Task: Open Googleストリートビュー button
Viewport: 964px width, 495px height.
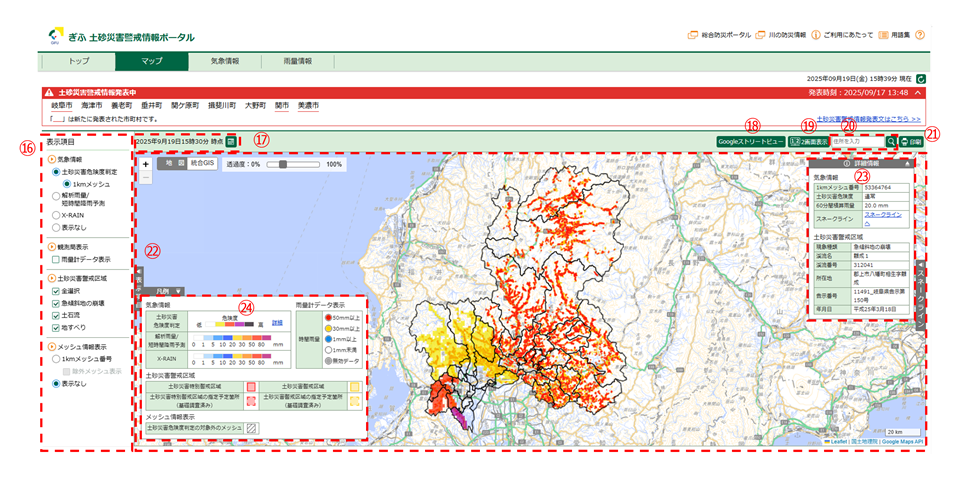Action: click(x=750, y=143)
